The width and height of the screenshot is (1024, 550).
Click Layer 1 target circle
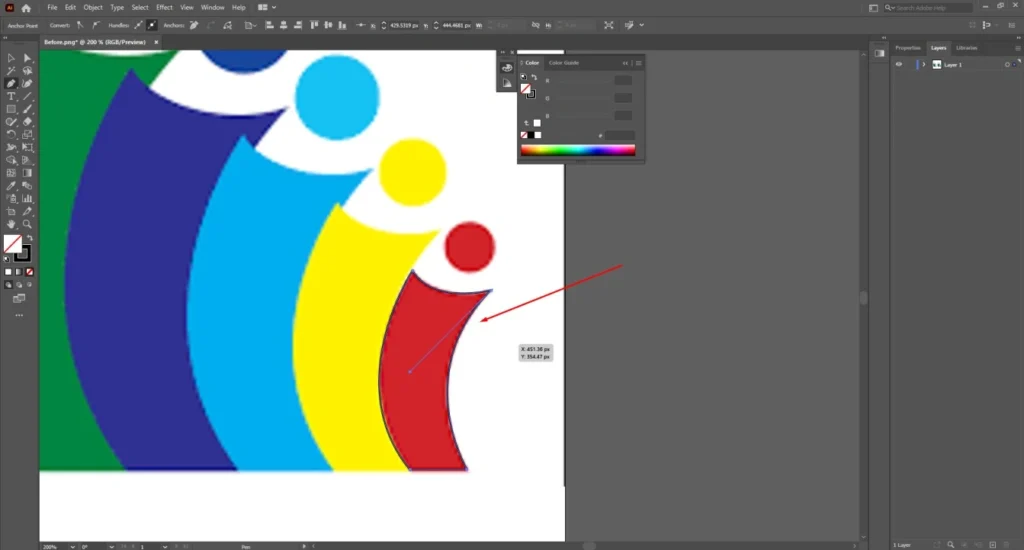tap(1007, 65)
